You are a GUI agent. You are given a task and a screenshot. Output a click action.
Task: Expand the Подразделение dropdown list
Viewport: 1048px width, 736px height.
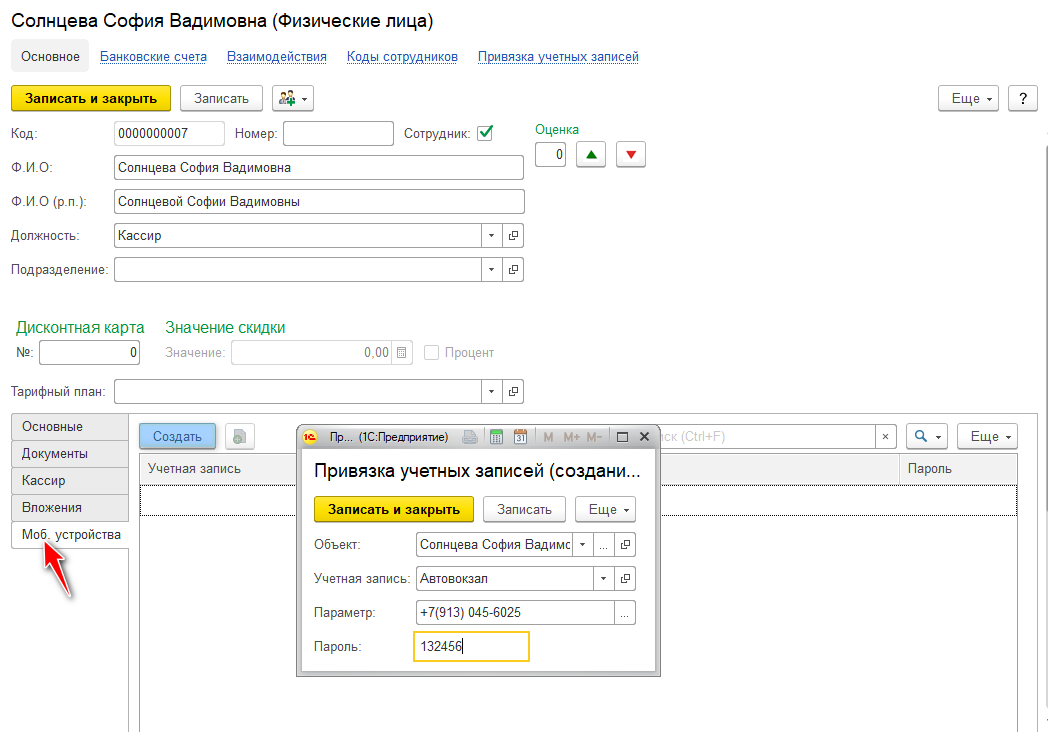(491, 270)
